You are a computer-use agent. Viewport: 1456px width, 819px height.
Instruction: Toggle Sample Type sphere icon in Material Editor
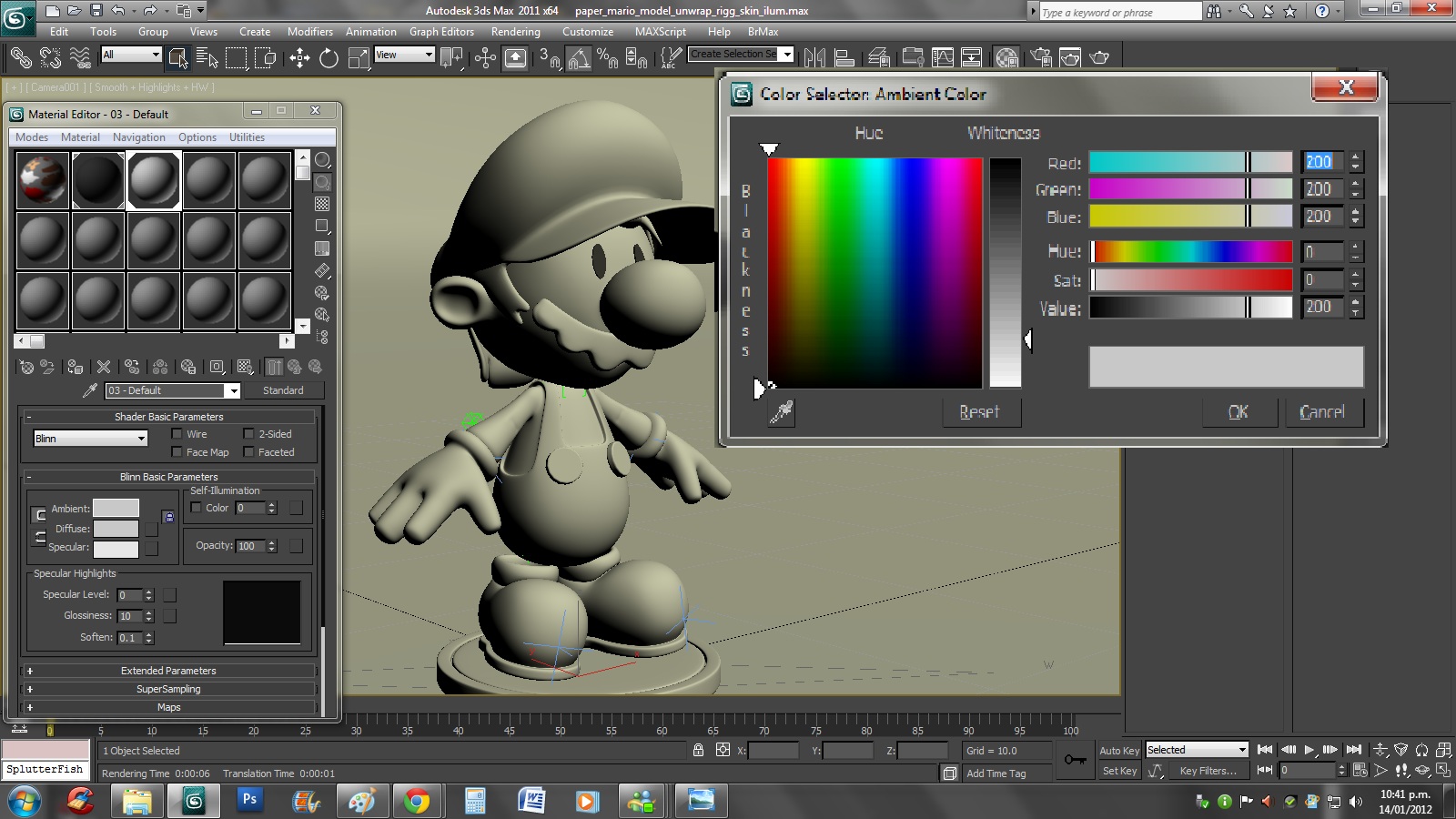pyautogui.click(x=322, y=160)
